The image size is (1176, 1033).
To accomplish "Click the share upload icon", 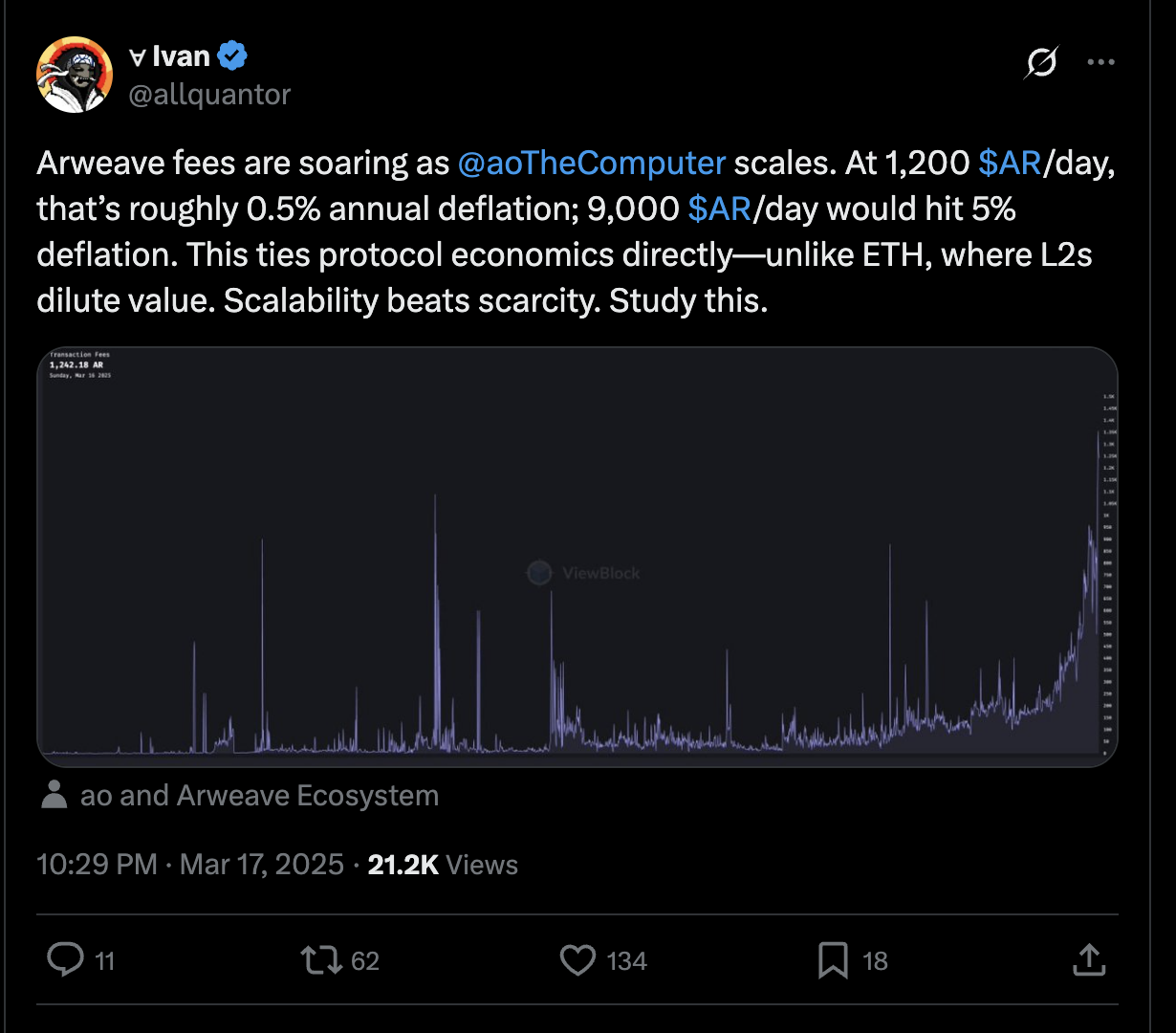I will click(x=1088, y=959).
